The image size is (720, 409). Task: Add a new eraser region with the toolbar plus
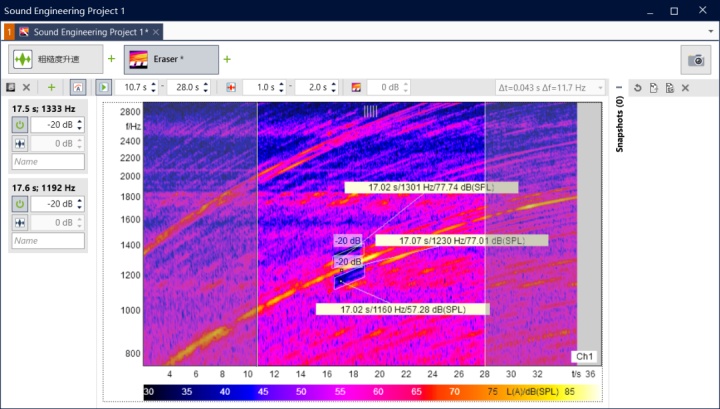tap(51, 87)
